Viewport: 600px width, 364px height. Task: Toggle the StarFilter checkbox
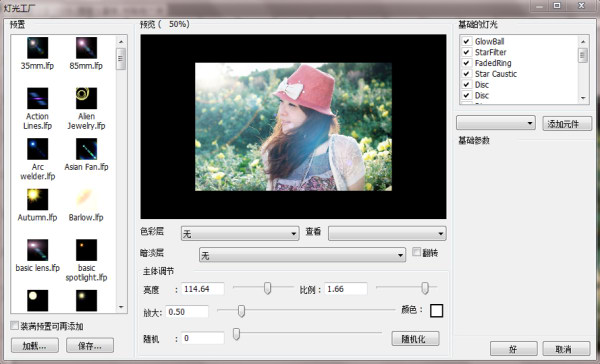pyautogui.click(x=466, y=52)
